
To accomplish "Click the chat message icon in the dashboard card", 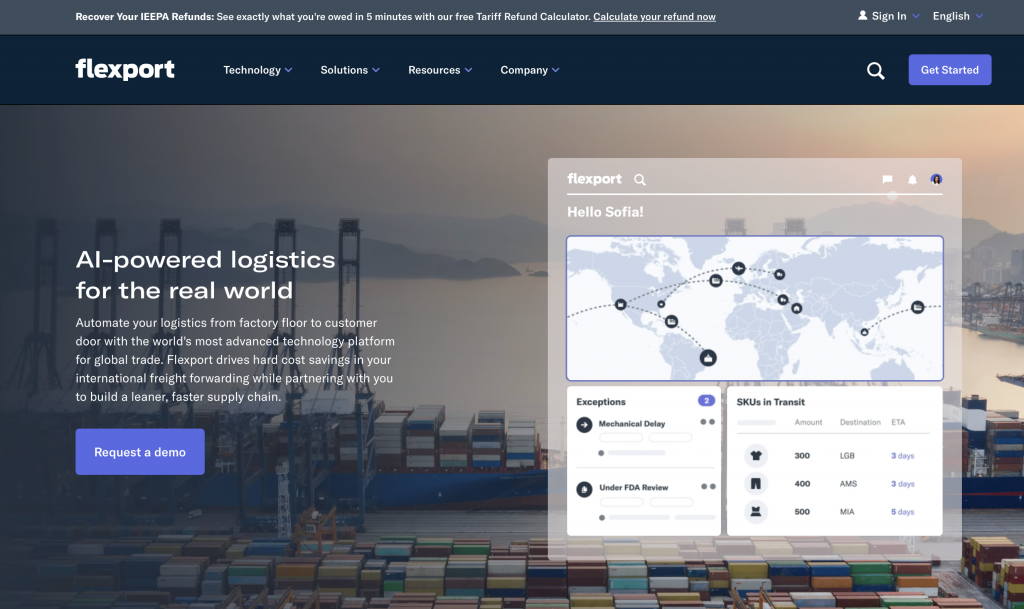I will pos(887,180).
